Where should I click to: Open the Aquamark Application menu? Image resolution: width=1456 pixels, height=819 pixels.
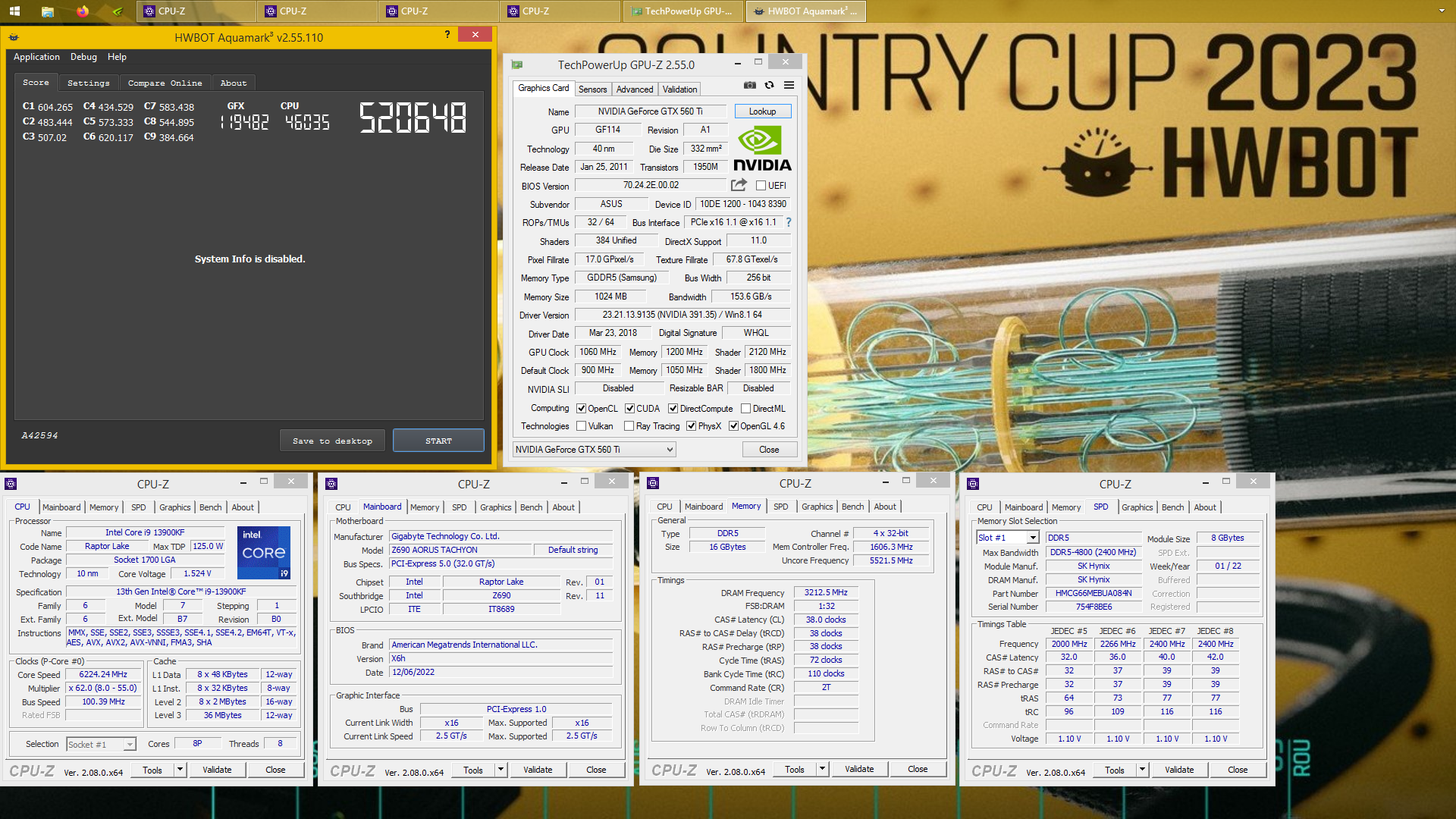36,57
